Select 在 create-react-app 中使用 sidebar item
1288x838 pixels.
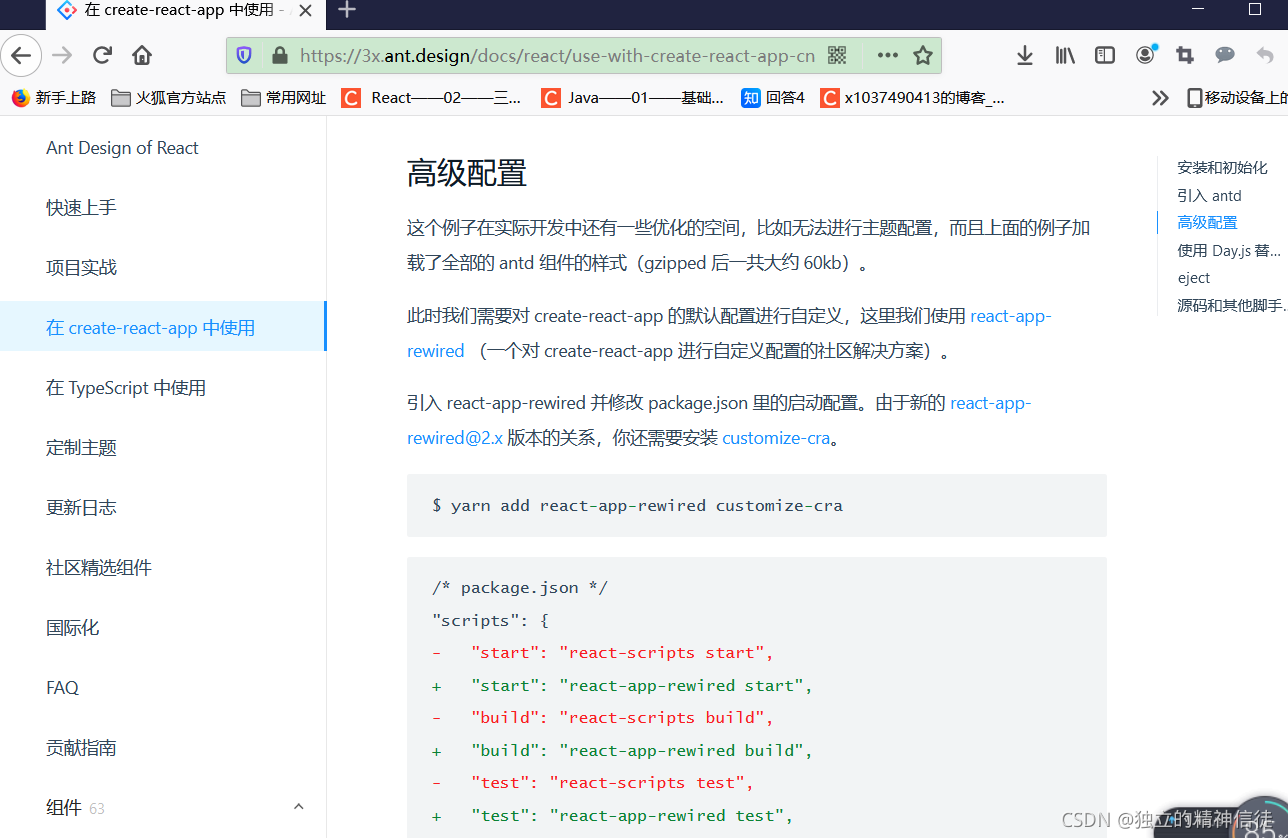tap(163, 328)
